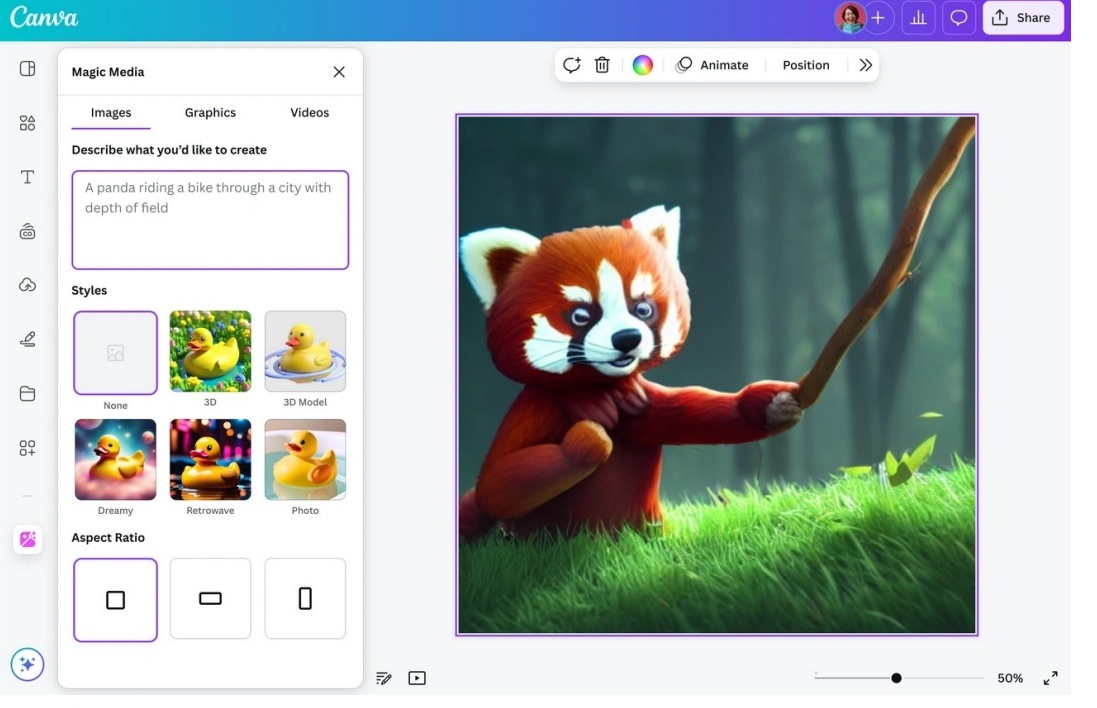The height and width of the screenshot is (708, 1097).
Task: Open the comments speech bubble icon
Action: pyautogui.click(x=958, y=18)
